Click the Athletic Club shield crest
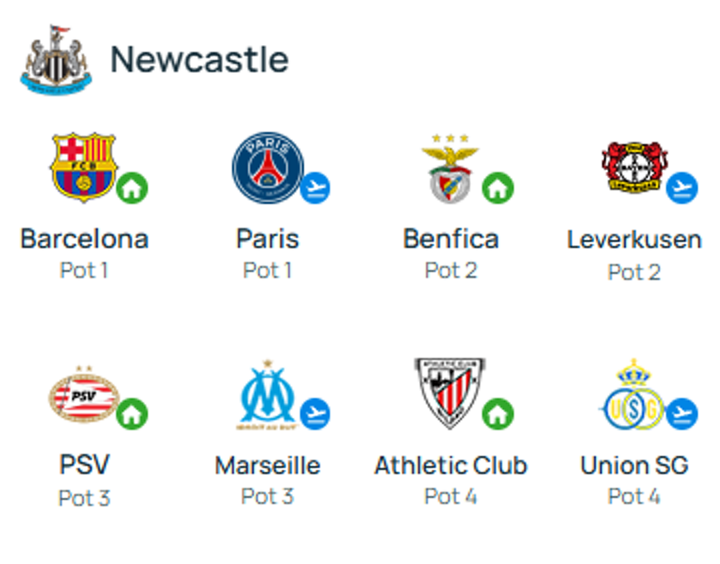720x564 pixels. (450, 393)
